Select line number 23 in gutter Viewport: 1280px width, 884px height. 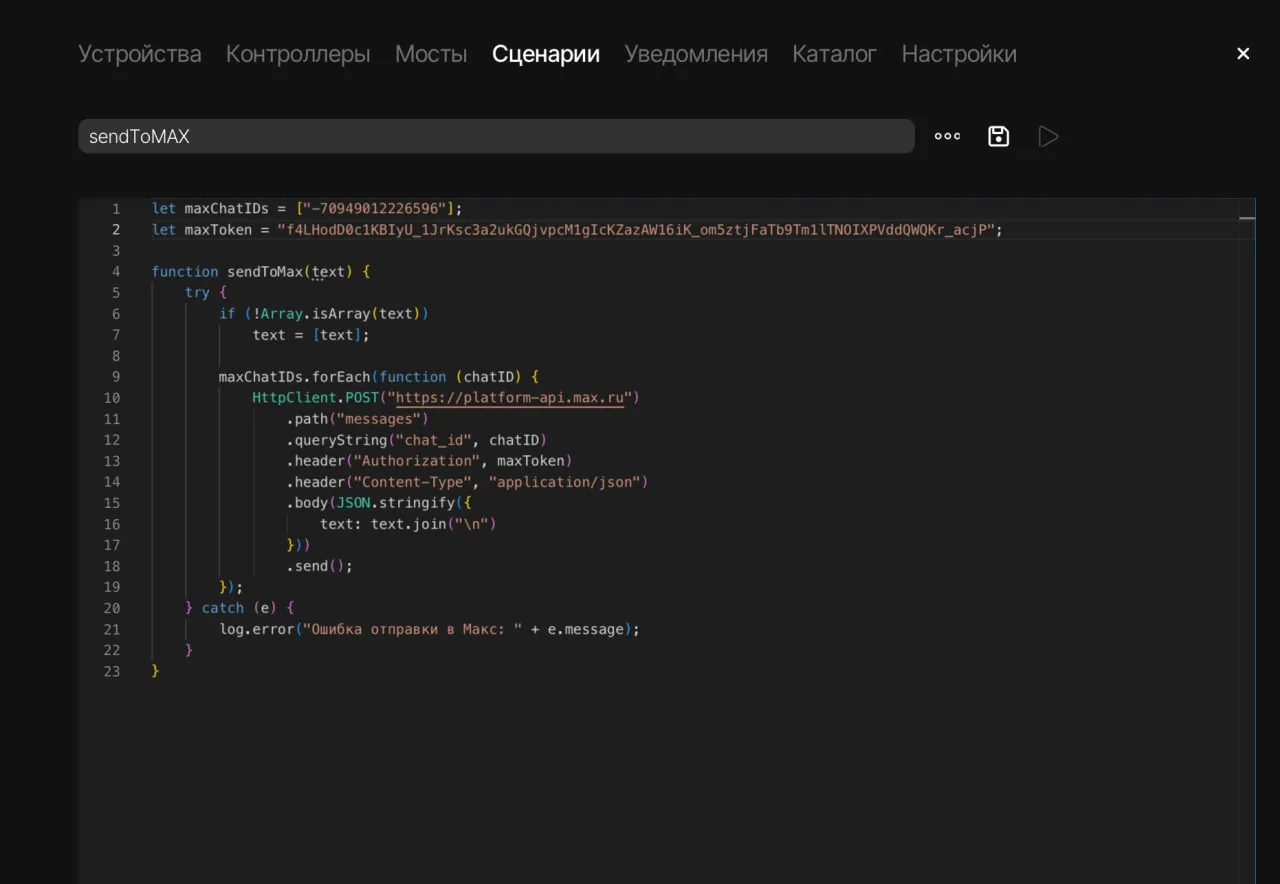tap(112, 671)
